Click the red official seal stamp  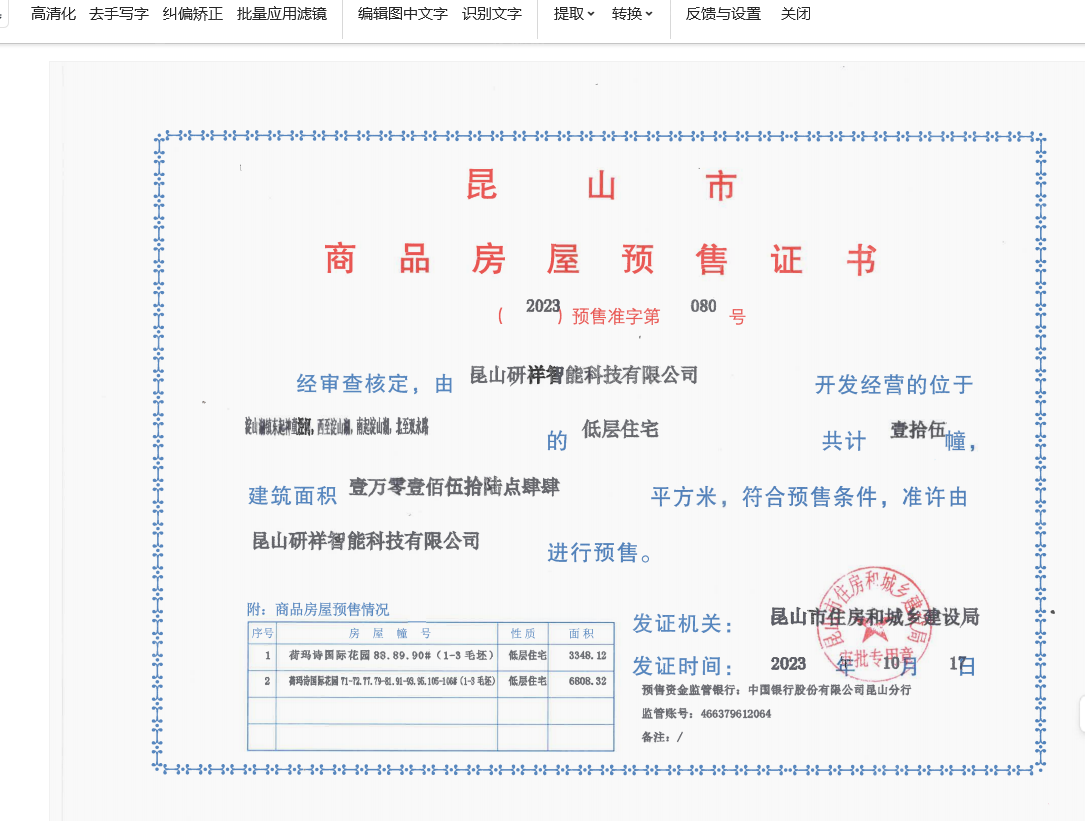tap(873, 624)
